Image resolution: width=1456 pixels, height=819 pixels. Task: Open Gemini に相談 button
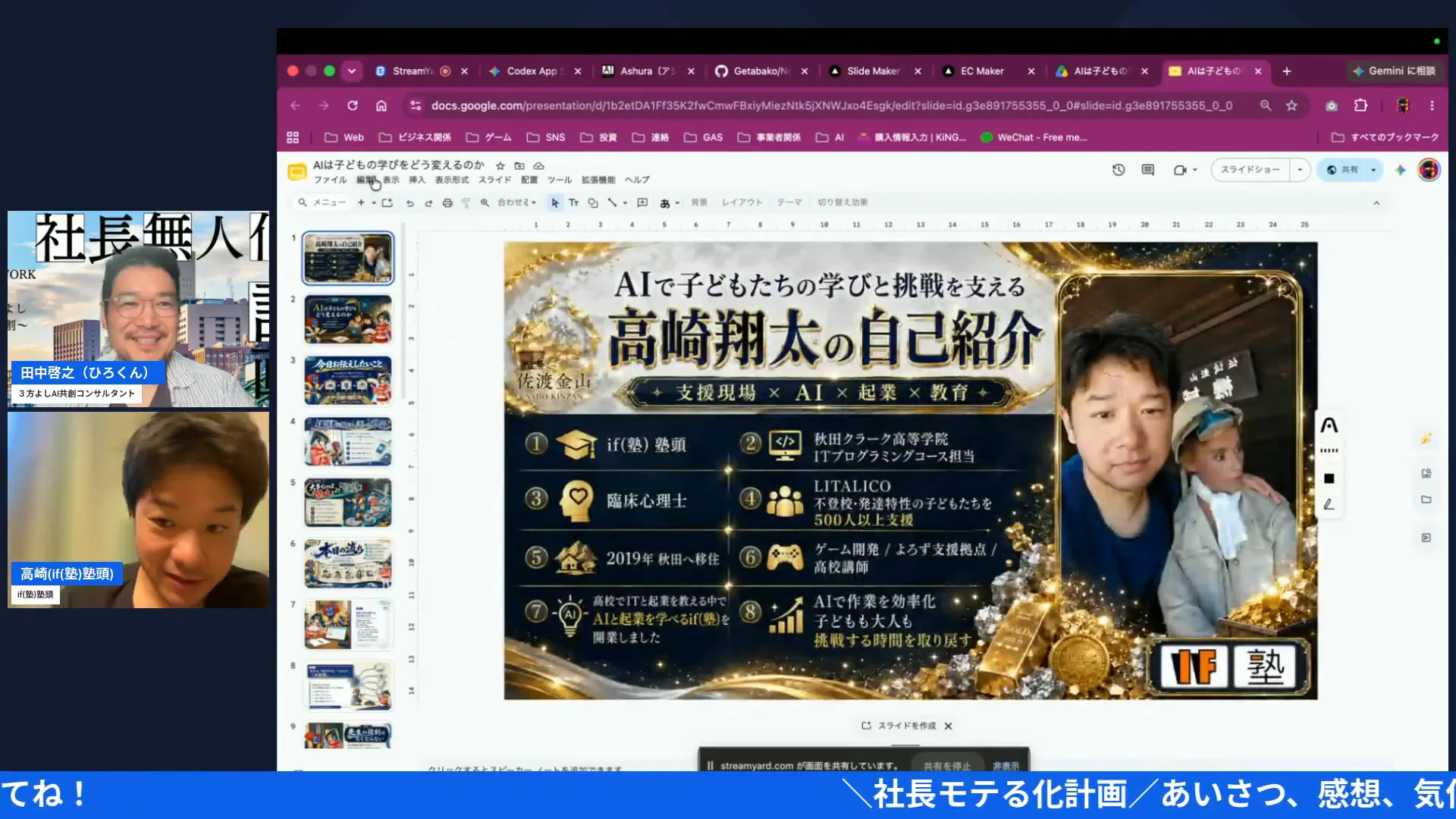[x=1395, y=71]
